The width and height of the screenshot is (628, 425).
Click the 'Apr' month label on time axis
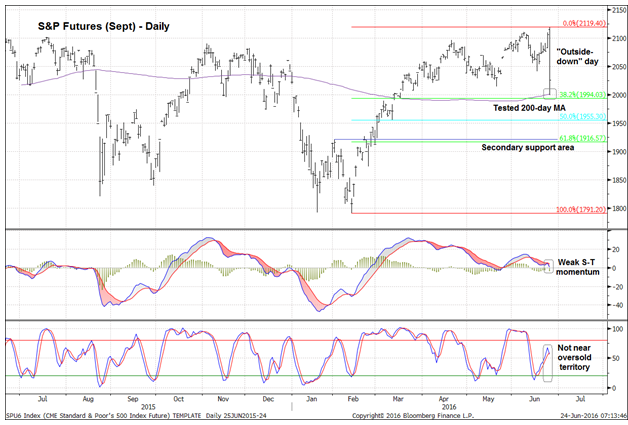tap(443, 399)
